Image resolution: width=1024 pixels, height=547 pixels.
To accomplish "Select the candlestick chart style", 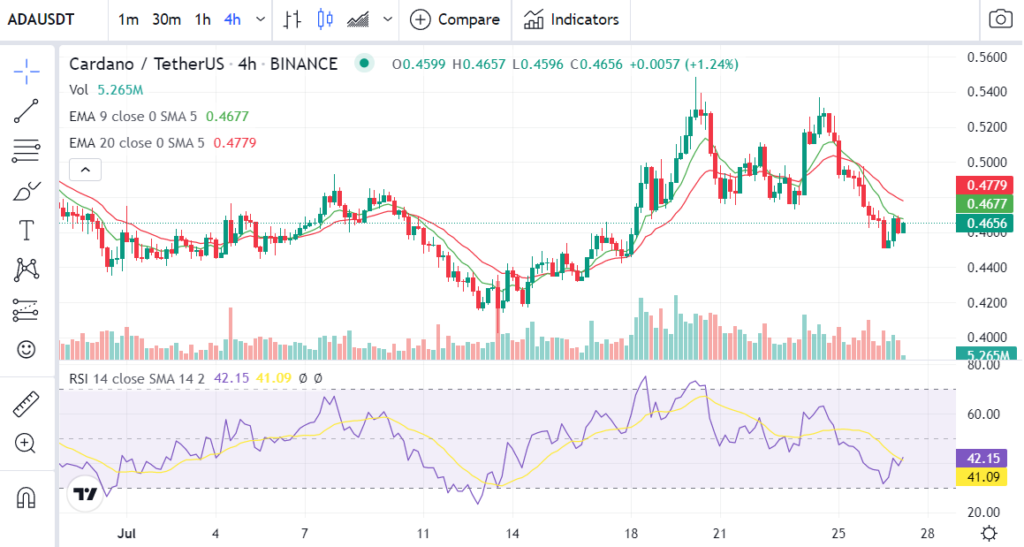I will pos(325,20).
